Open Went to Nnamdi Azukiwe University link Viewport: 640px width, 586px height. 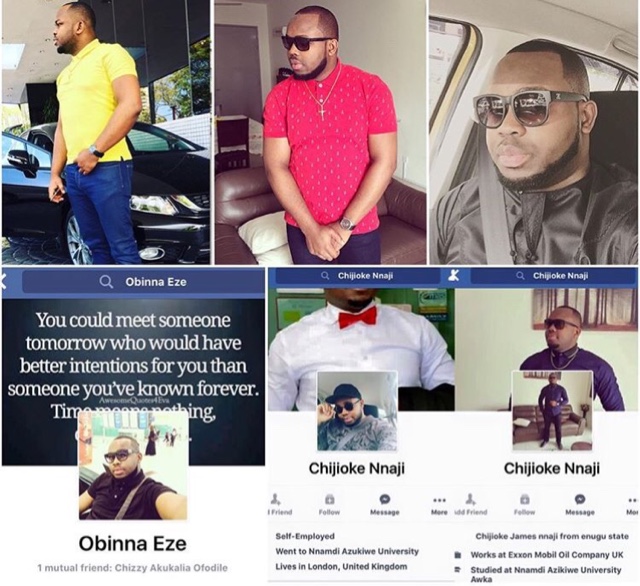click(347, 551)
